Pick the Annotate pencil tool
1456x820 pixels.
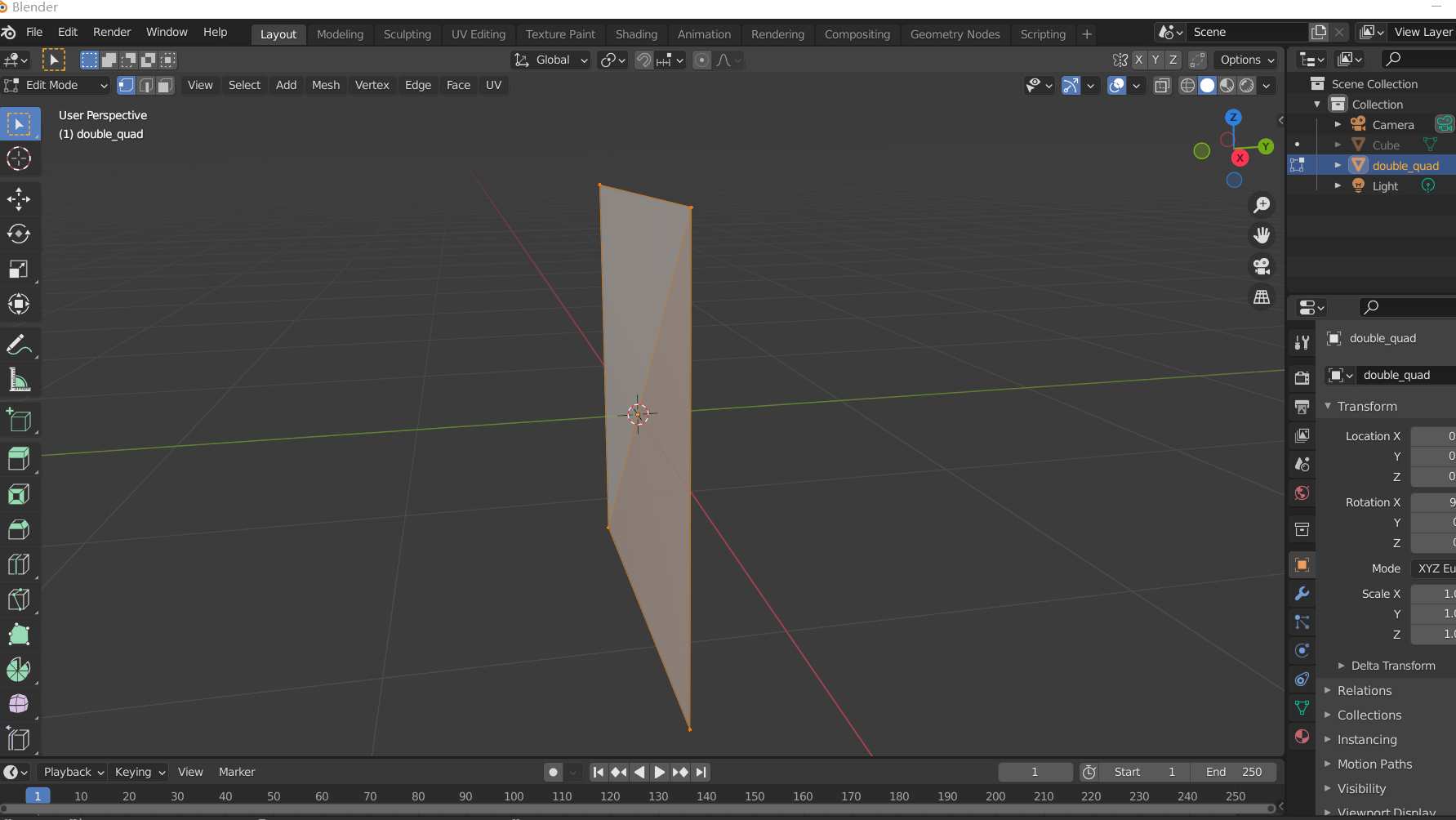[x=19, y=345]
